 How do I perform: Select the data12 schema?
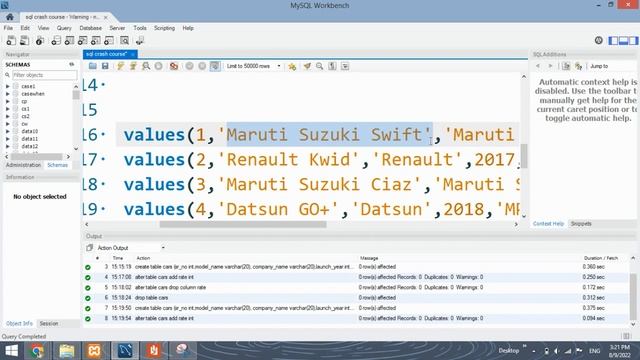pyautogui.click(x=30, y=146)
